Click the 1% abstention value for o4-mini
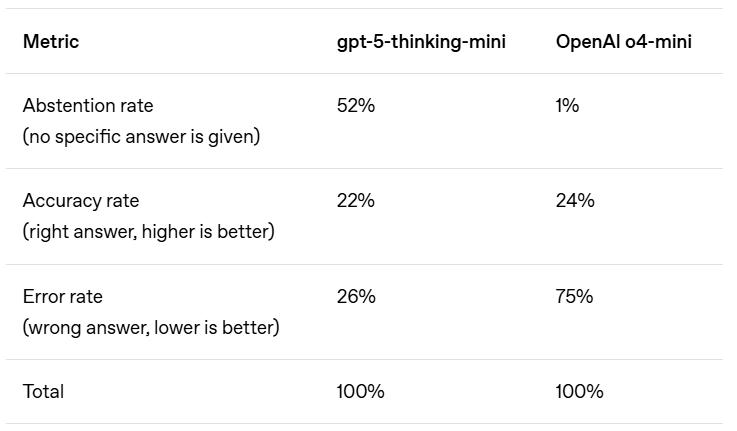 (x=567, y=106)
